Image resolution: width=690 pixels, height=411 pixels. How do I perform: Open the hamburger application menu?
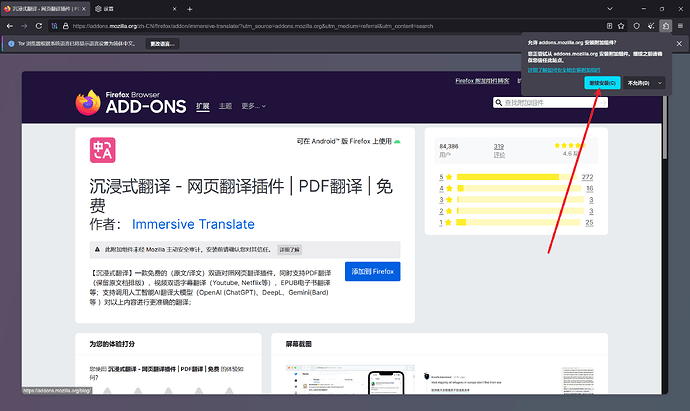click(x=680, y=26)
